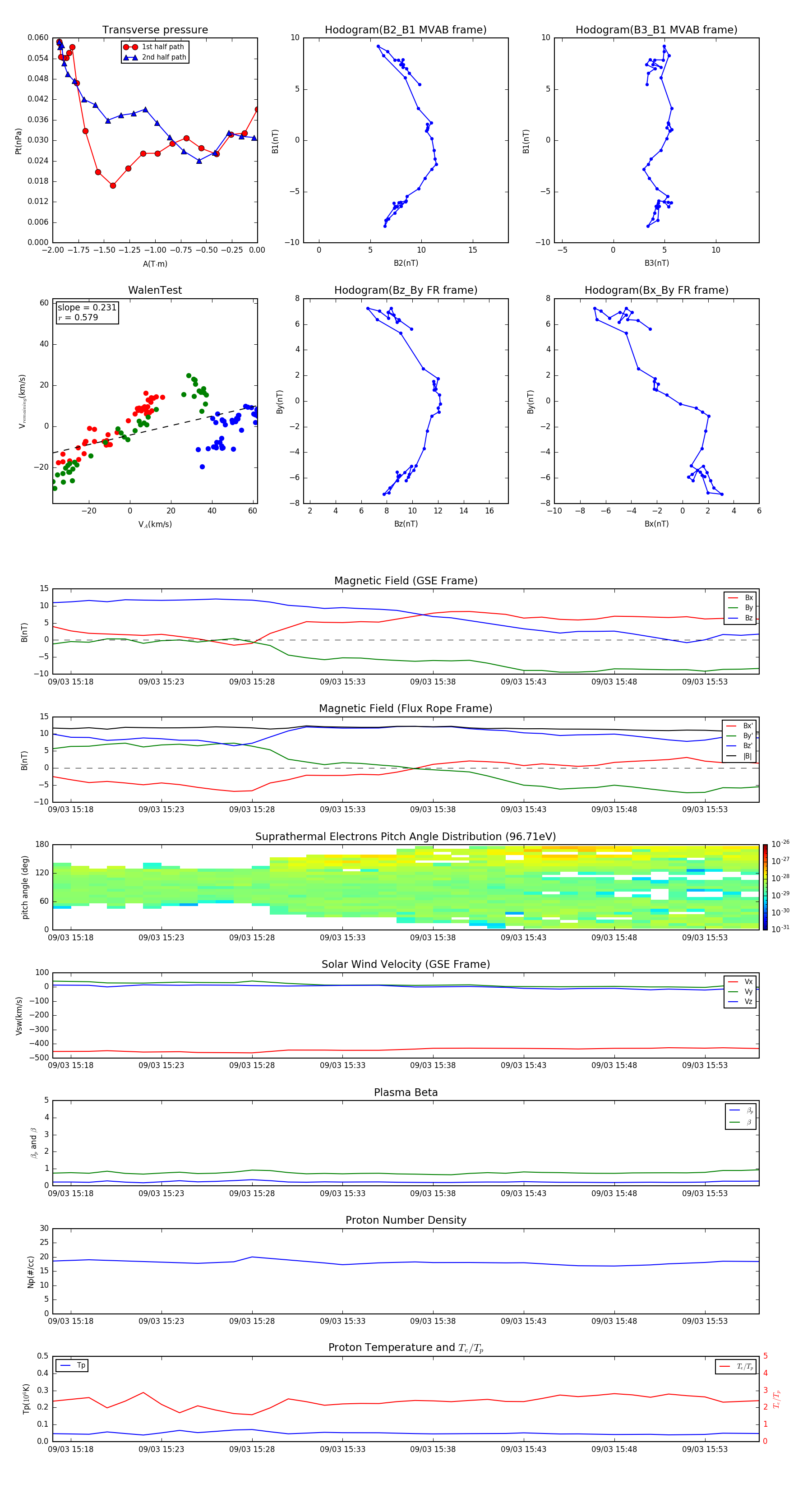The height and width of the screenshot is (1489, 812).
Task: Click the "V_A(km/s)" x-axis label
Action: pos(155,525)
